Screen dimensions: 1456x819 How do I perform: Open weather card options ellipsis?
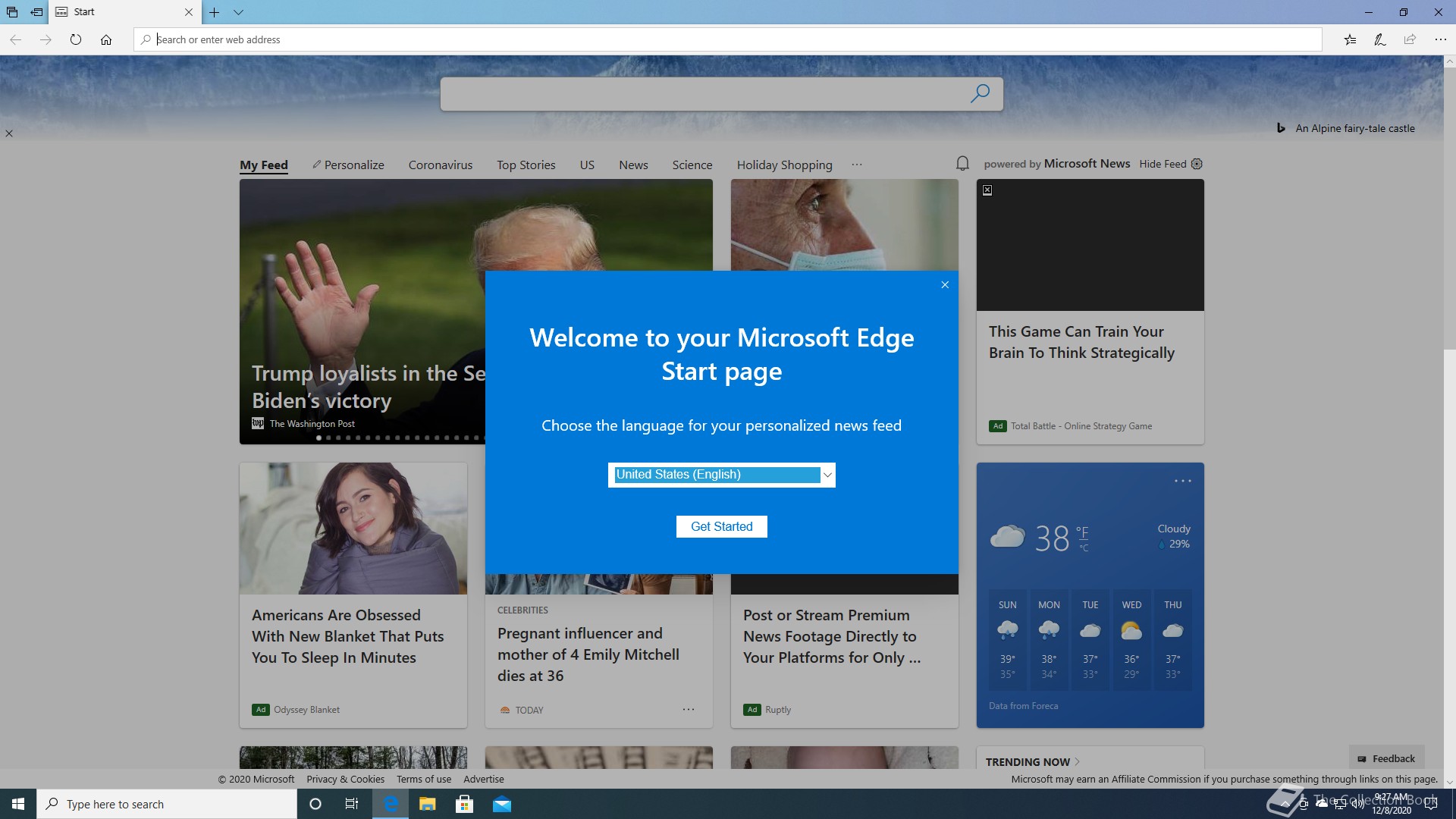(1183, 481)
